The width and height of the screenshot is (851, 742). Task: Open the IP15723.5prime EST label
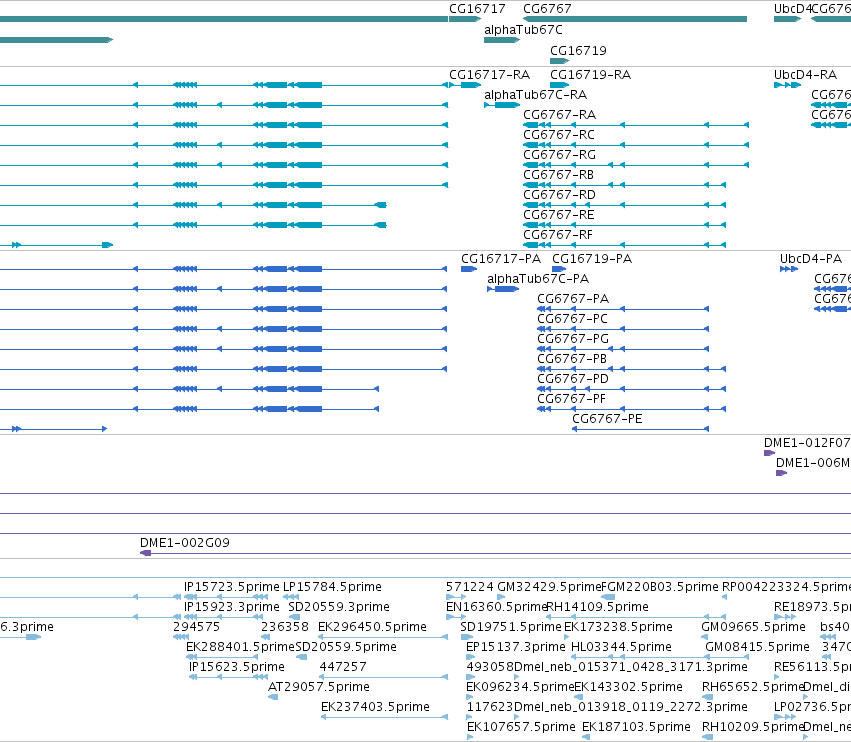[232, 587]
